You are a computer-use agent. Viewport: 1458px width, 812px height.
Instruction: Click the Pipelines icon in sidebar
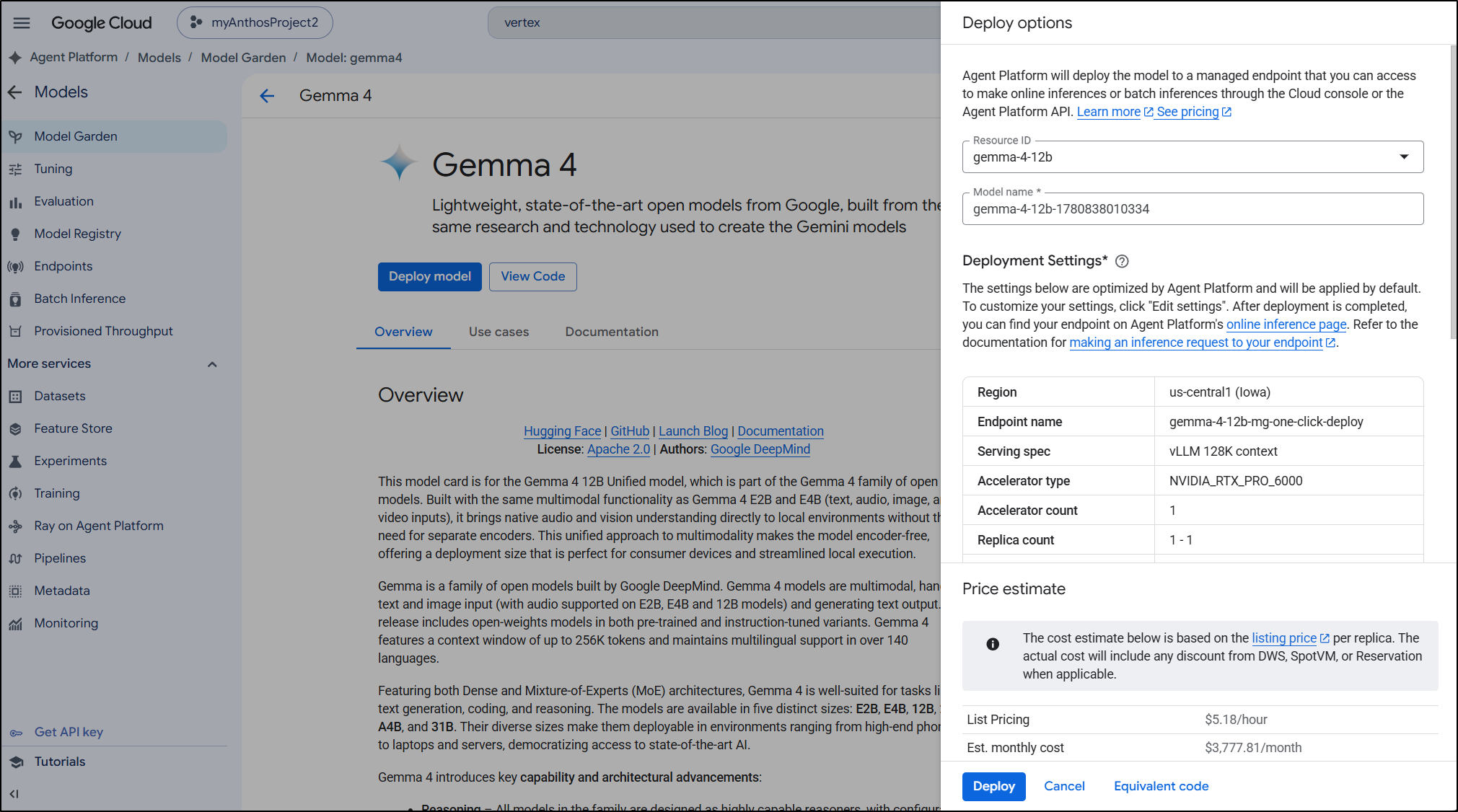(x=15, y=559)
